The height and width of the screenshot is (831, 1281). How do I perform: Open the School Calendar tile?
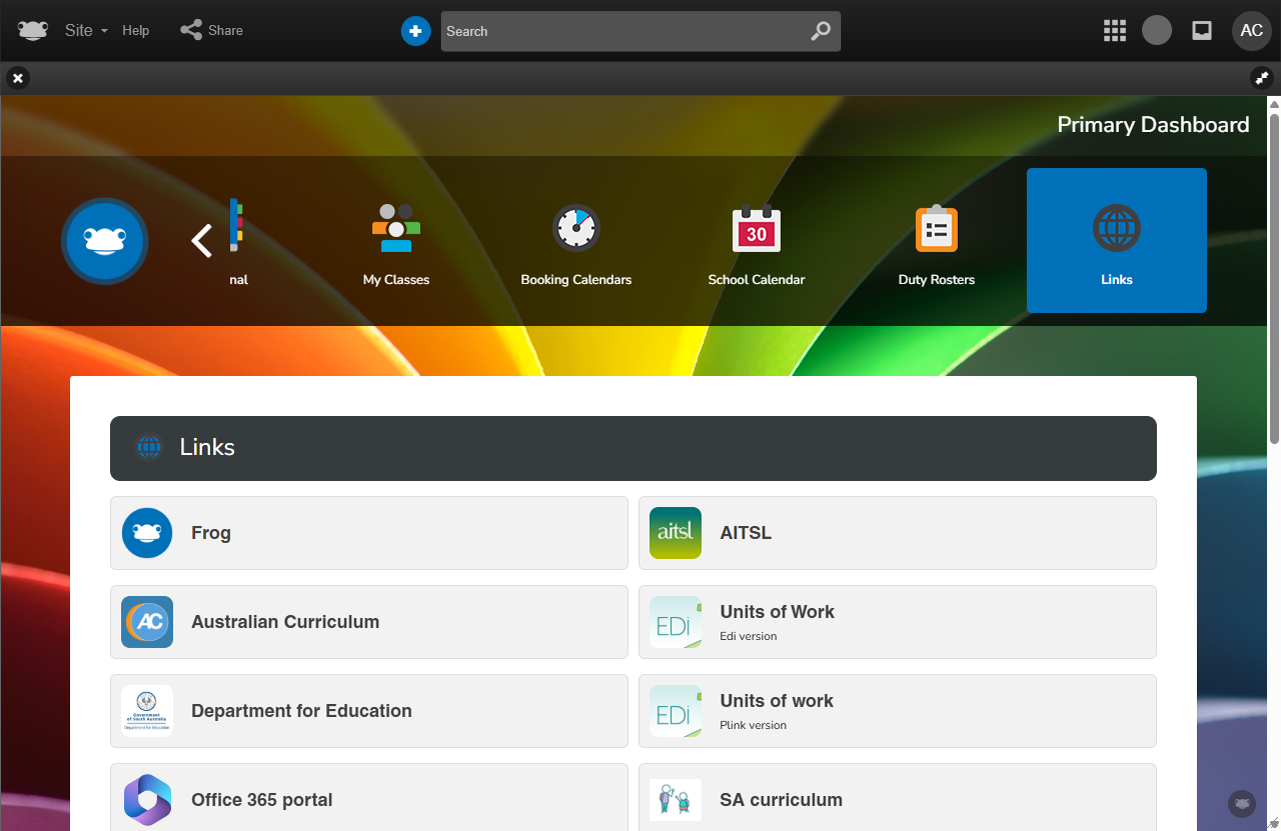click(x=756, y=241)
